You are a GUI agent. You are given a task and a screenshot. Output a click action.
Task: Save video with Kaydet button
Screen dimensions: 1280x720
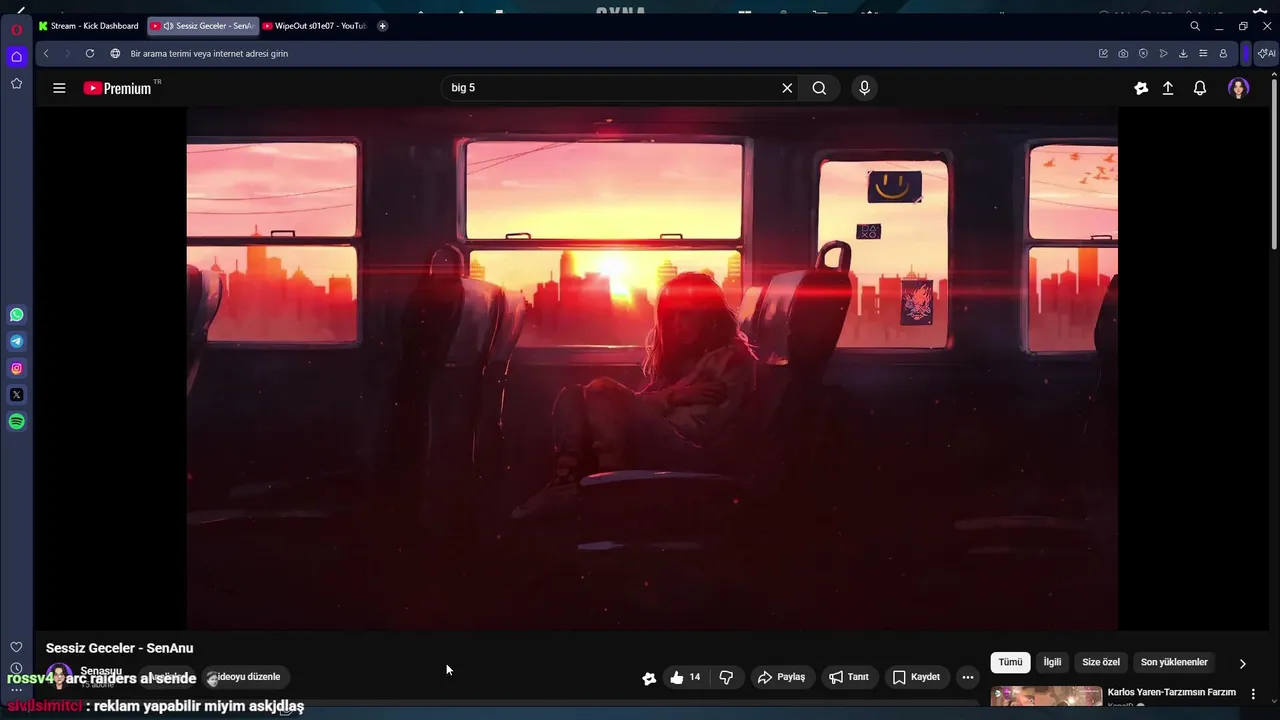(x=916, y=677)
